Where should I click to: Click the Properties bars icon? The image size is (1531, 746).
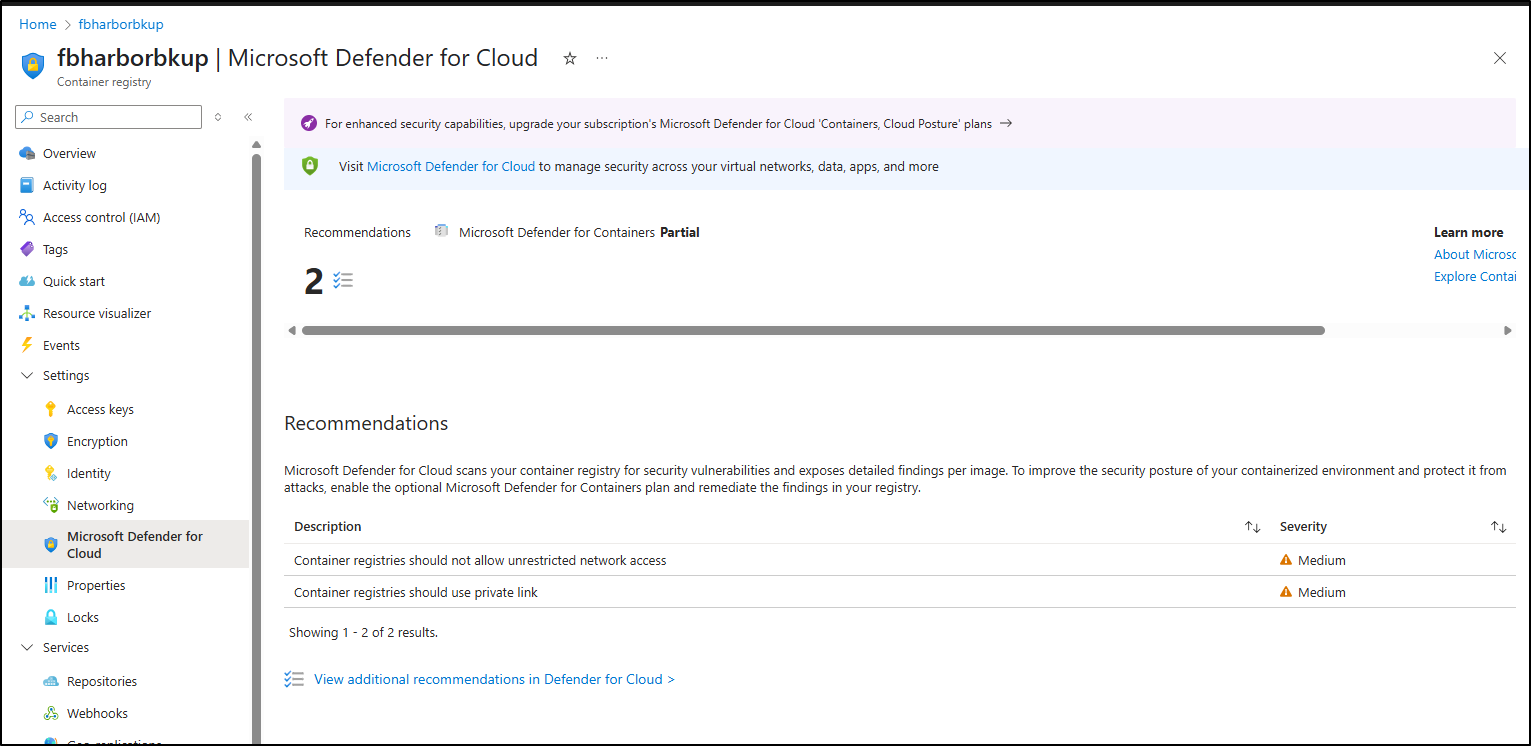(51, 585)
